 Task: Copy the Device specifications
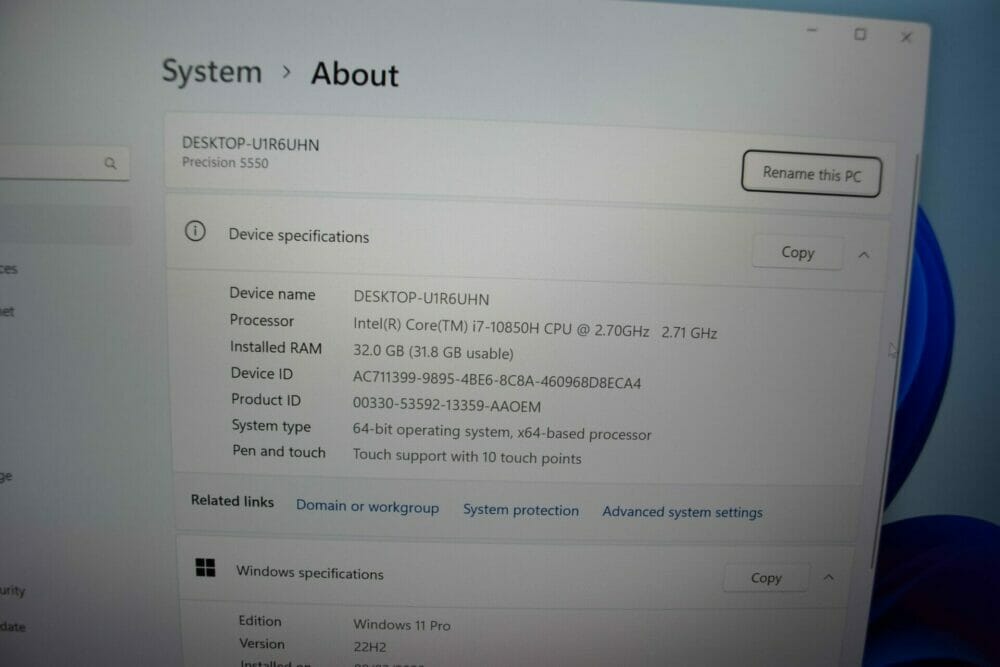coord(798,253)
